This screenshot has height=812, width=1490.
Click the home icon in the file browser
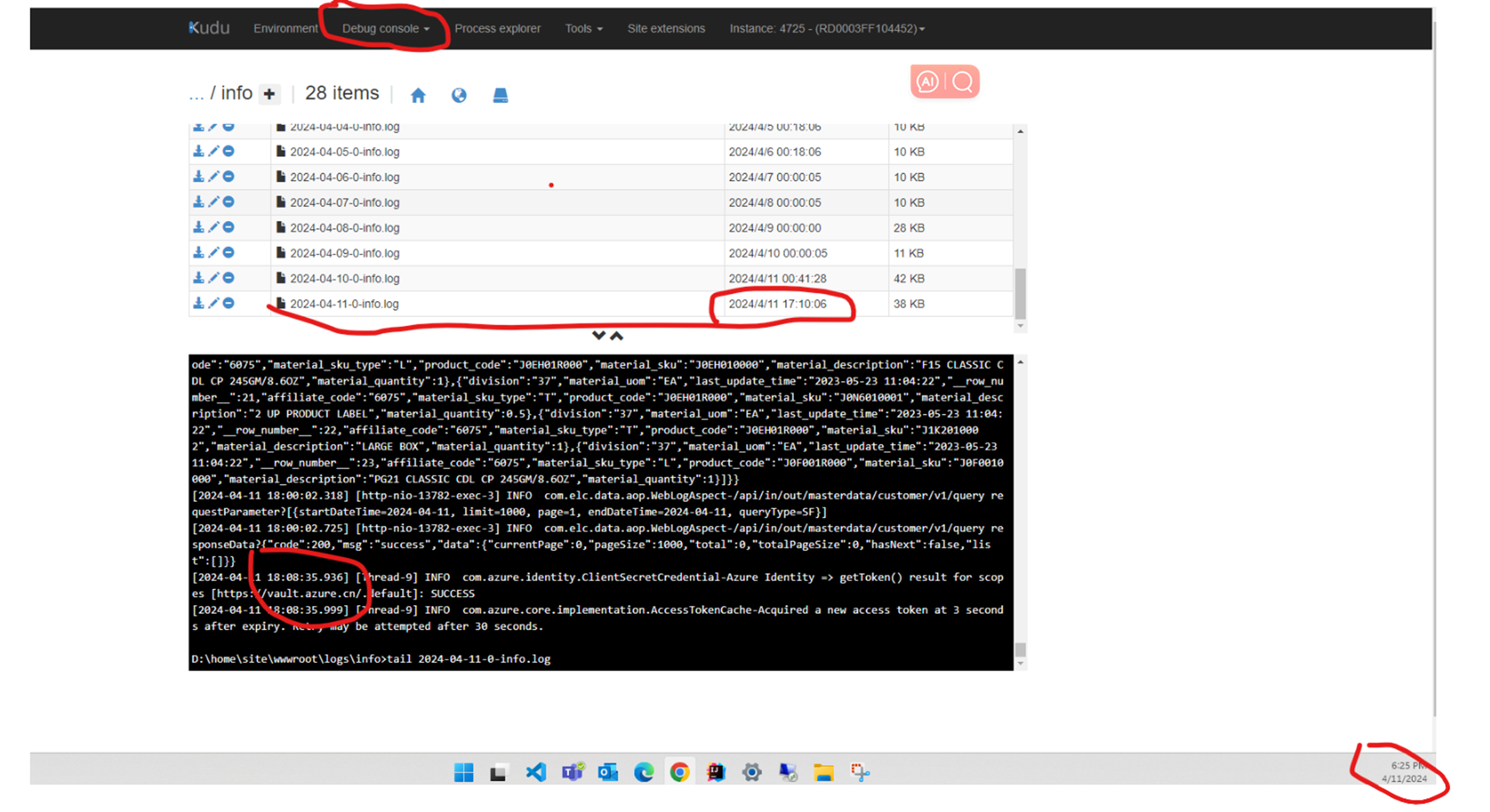point(418,95)
